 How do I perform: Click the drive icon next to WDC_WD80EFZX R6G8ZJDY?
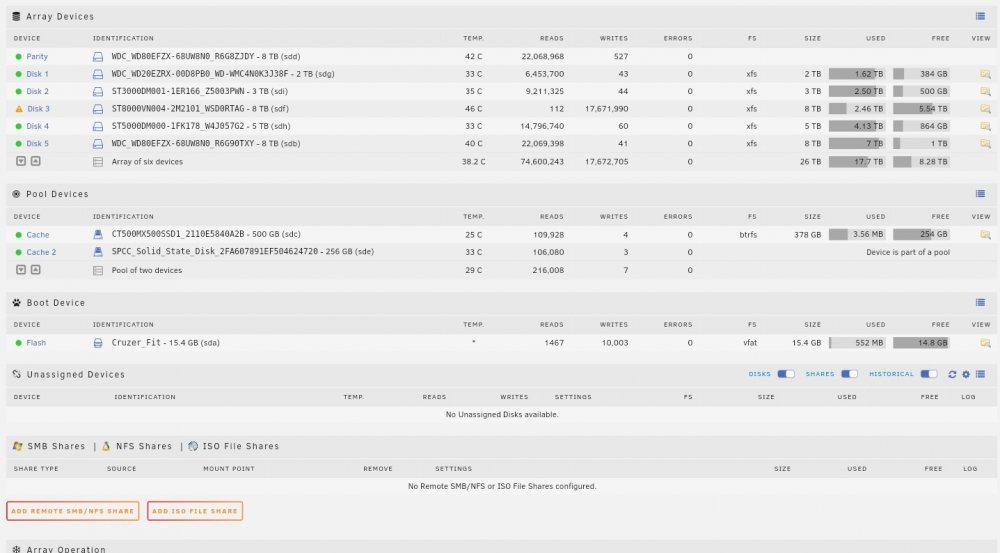pos(98,57)
